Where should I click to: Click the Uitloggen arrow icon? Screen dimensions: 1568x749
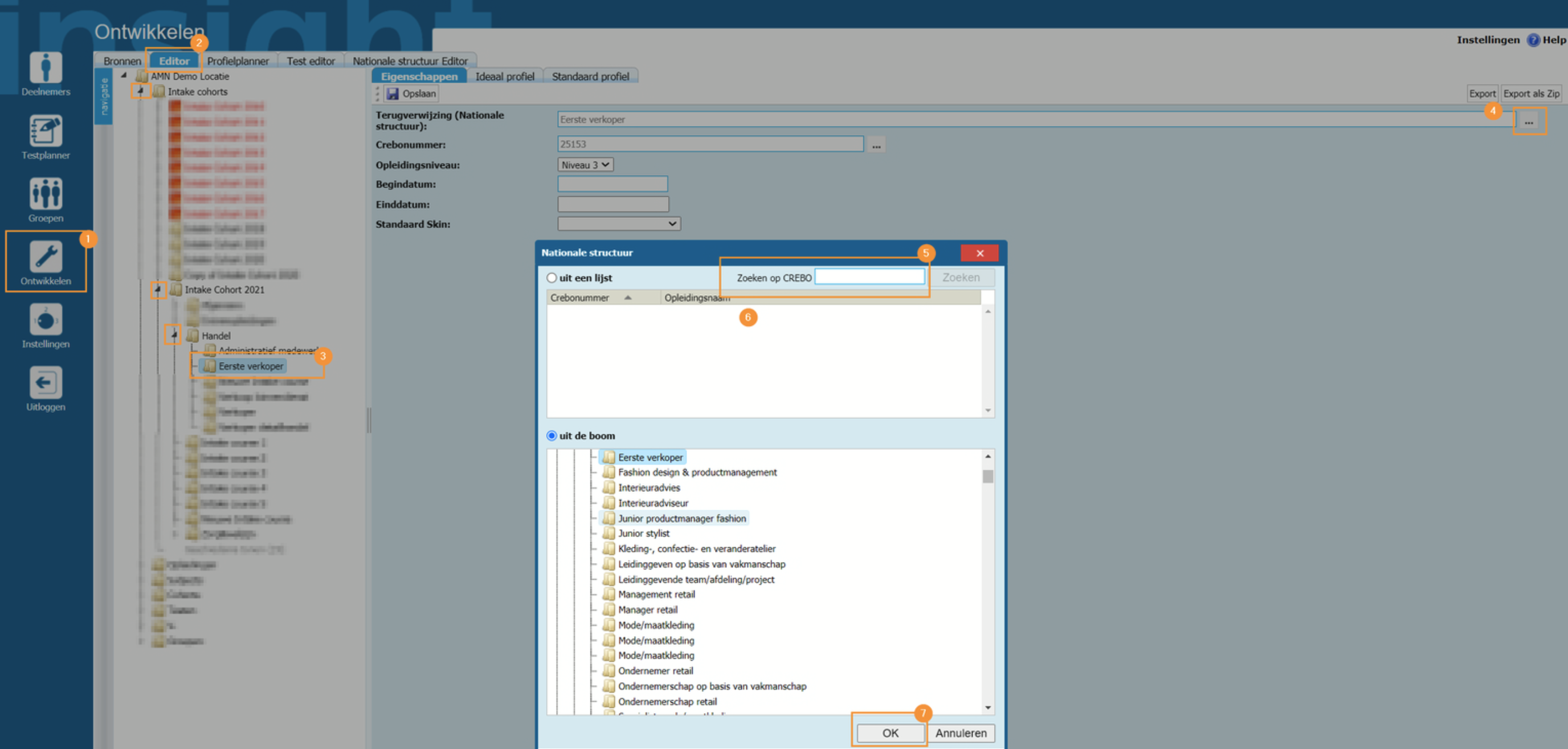tap(46, 382)
